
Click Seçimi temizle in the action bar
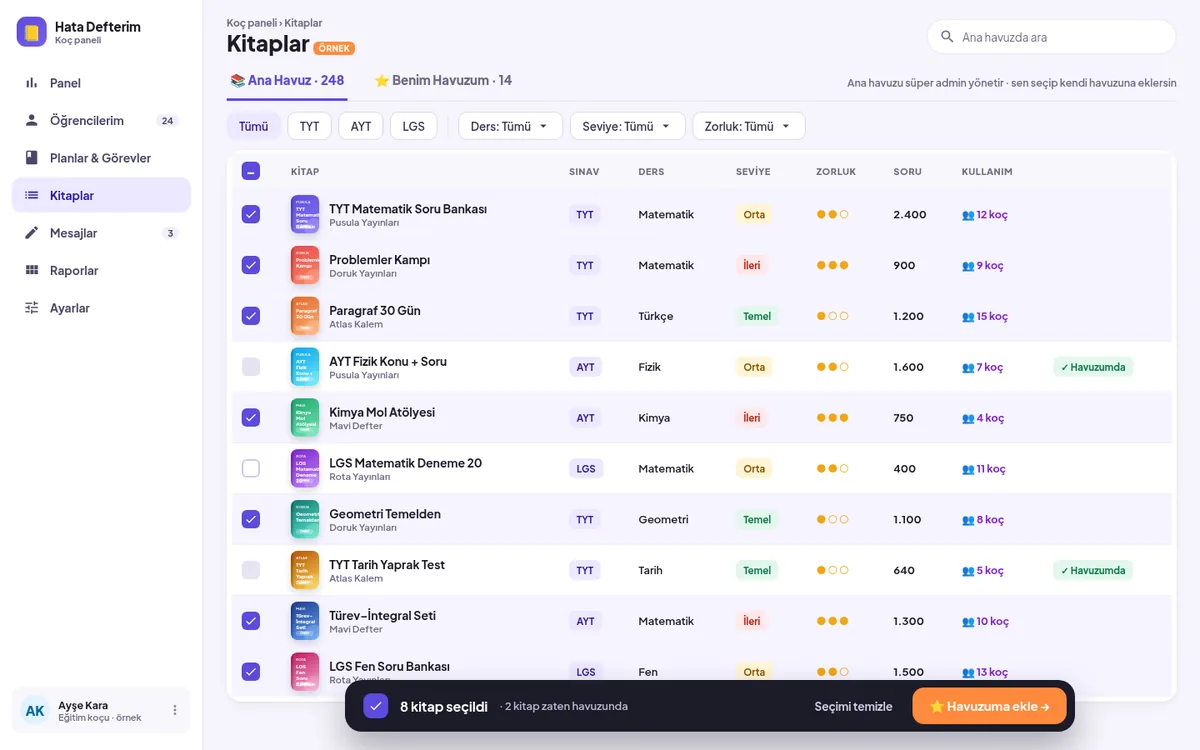(853, 706)
